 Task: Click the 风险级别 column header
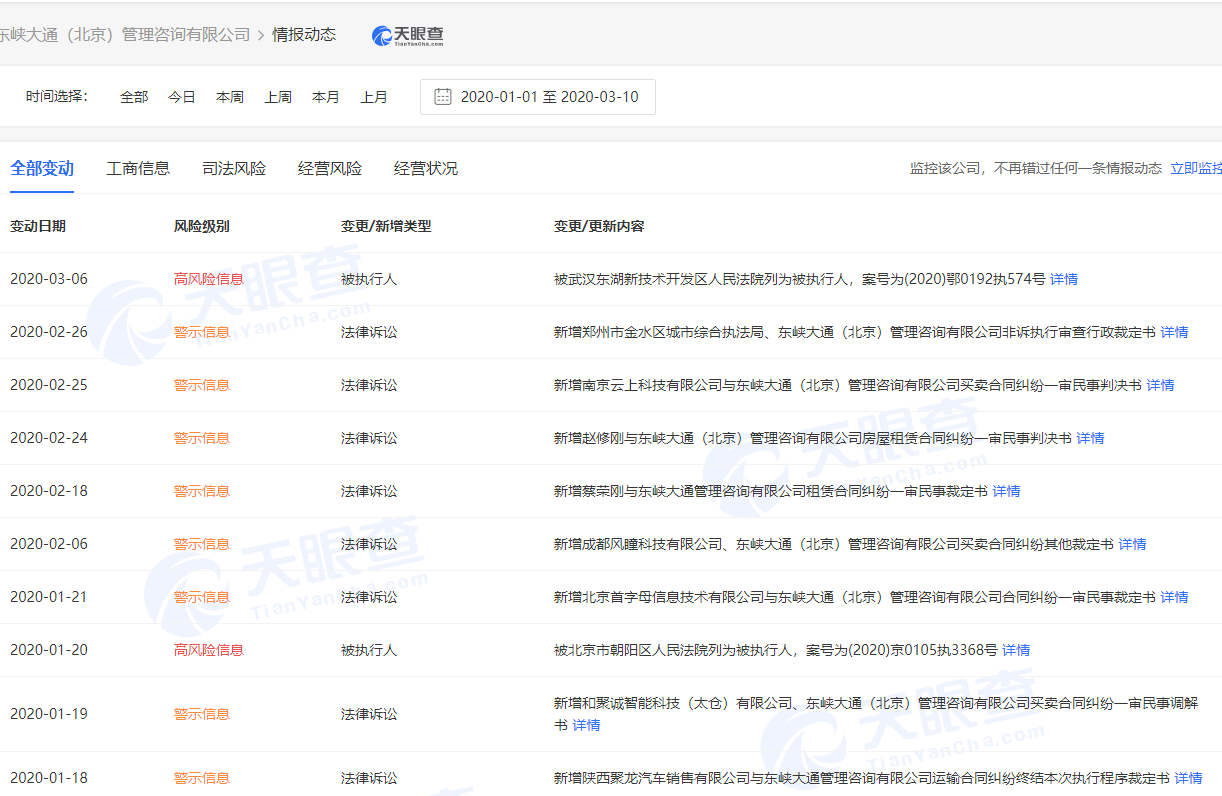202,226
